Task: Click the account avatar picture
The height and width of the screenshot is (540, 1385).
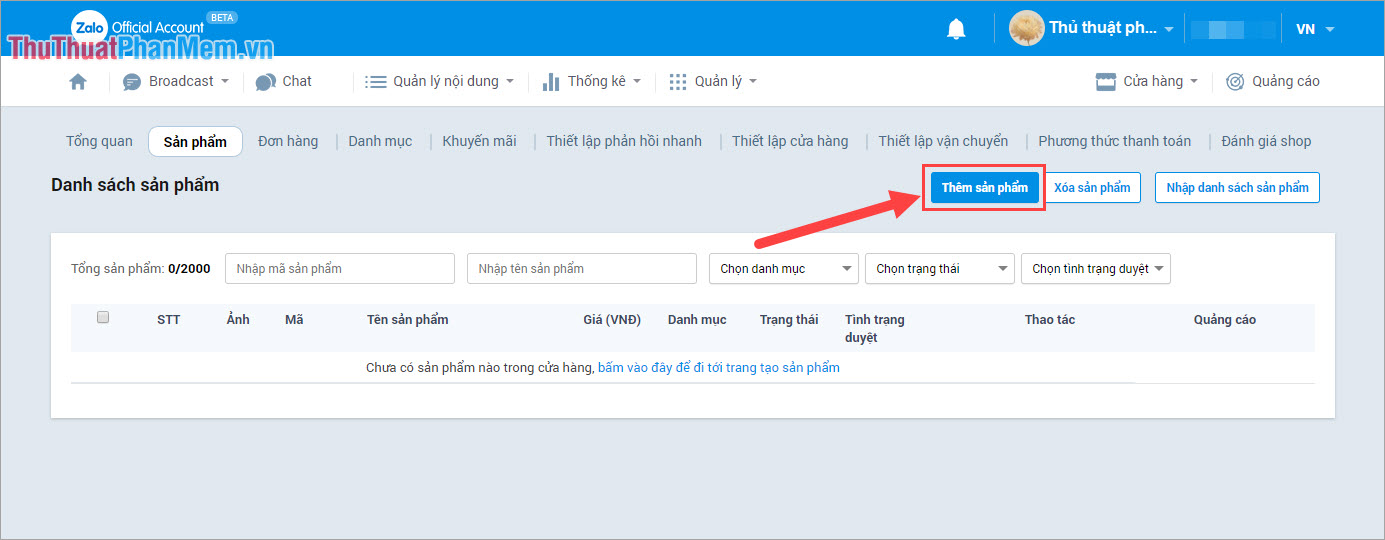Action: click(x=1026, y=28)
